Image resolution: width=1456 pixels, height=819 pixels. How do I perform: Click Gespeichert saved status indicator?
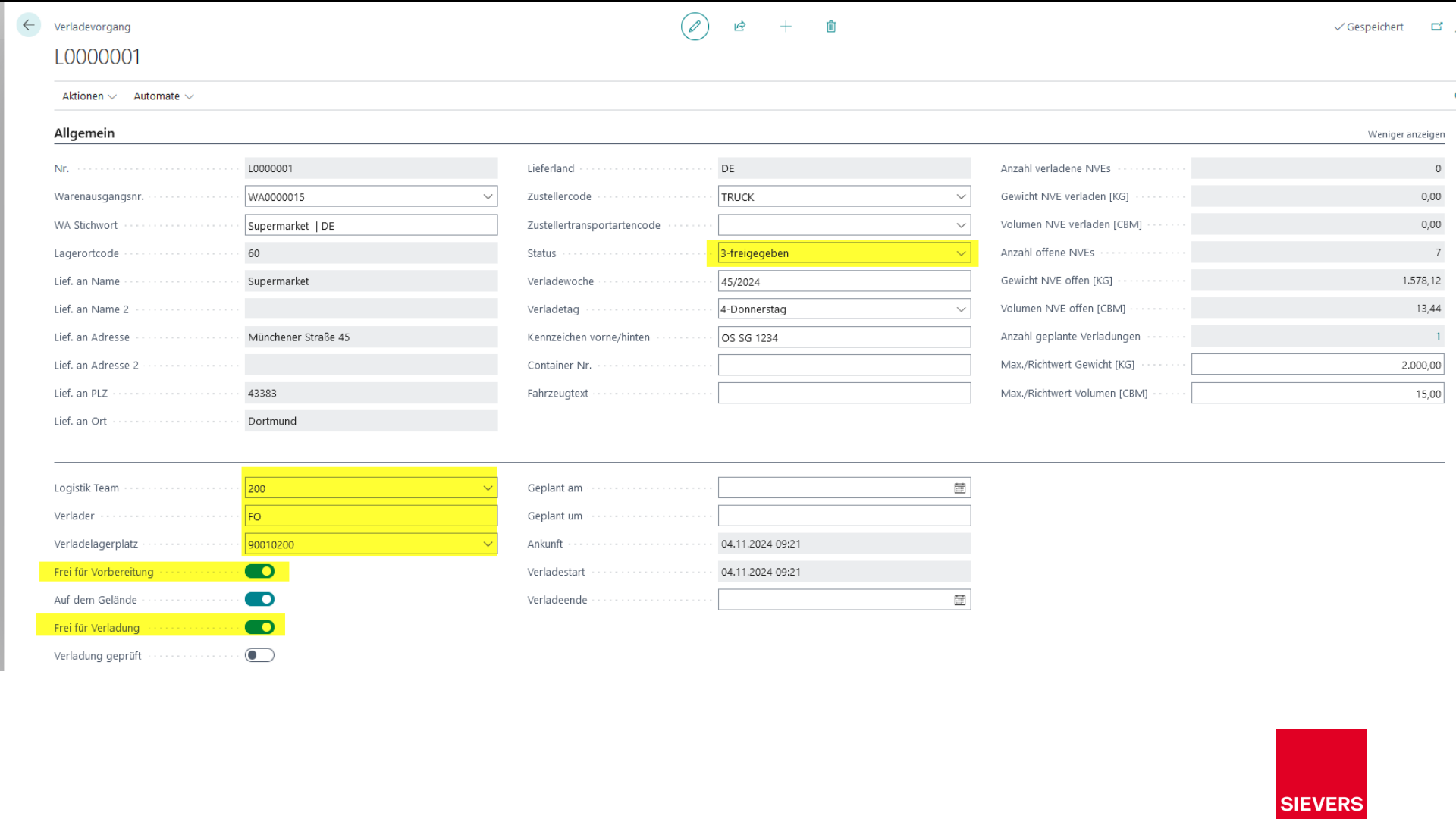[x=1369, y=27]
